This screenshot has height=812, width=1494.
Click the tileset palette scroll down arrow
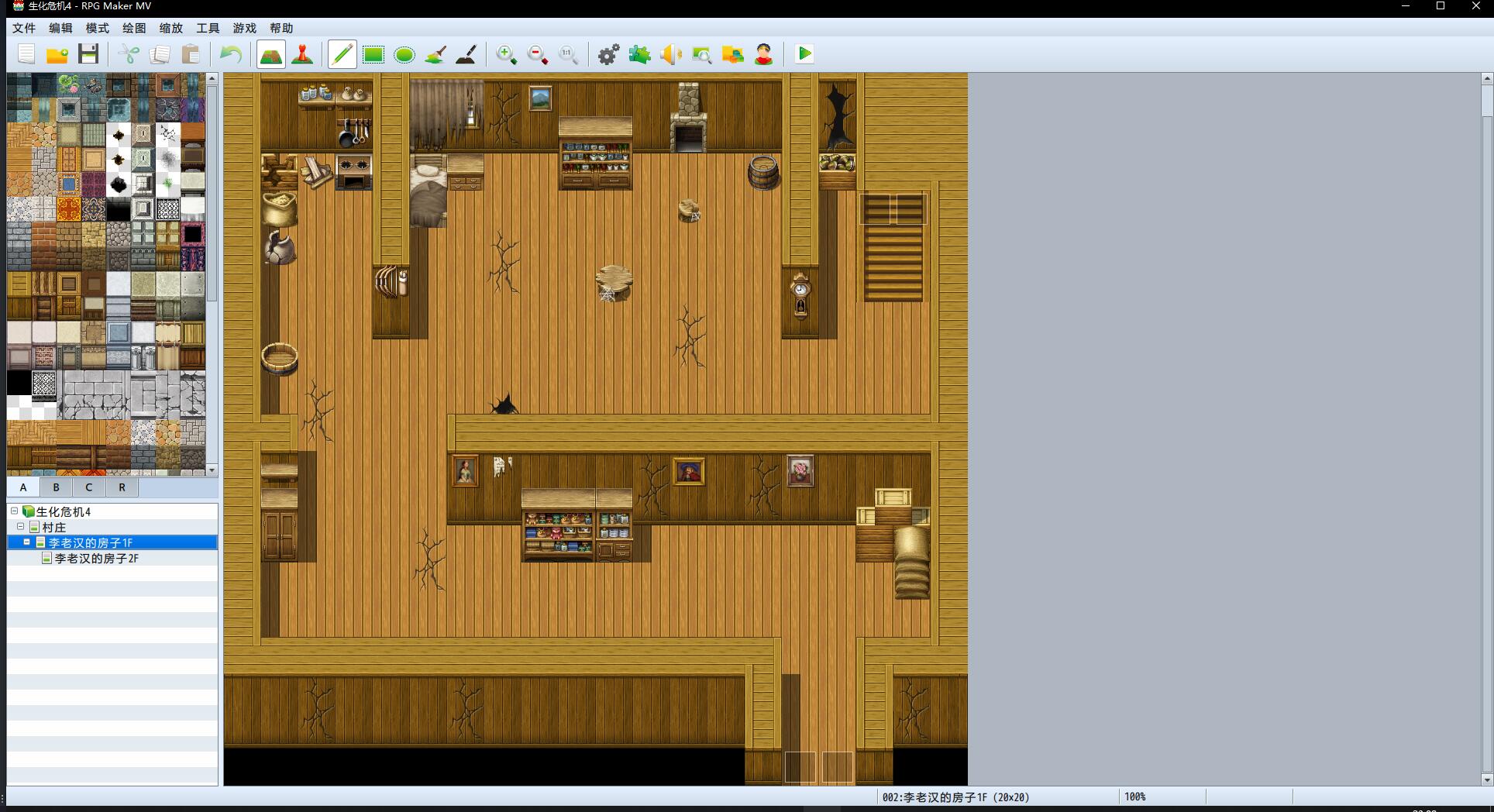tap(212, 470)
